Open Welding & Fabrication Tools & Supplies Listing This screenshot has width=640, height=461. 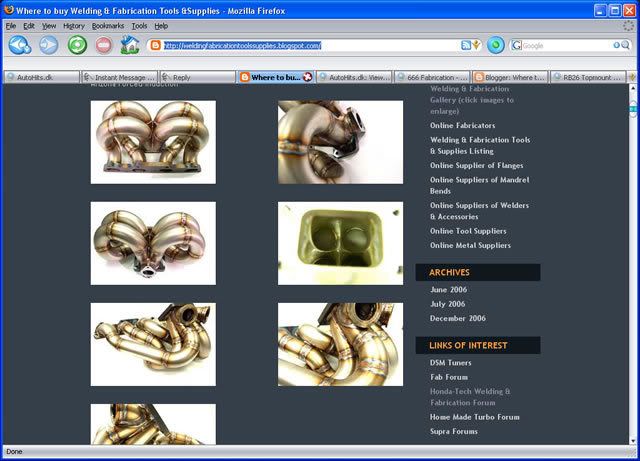coord(480,145)
